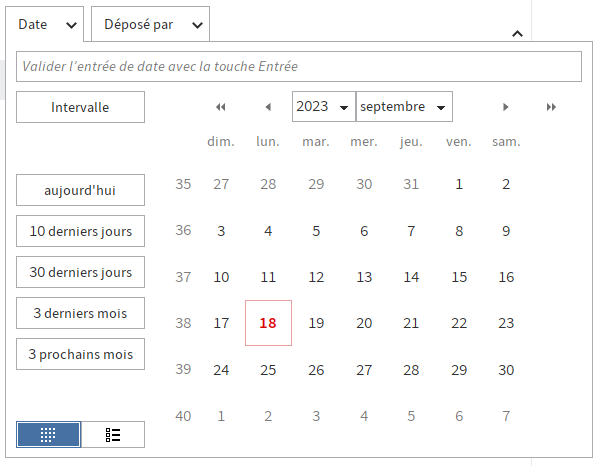The image size is (599, 466).
Task: Choose 10 derniers jours
Action: [x=80, y=231]
